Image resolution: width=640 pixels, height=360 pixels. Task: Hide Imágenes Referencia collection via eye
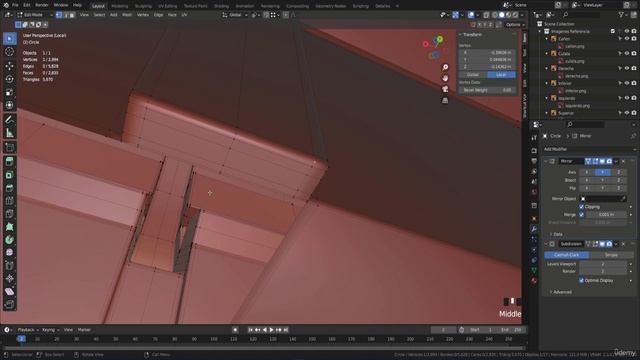[x=627, y=31]
